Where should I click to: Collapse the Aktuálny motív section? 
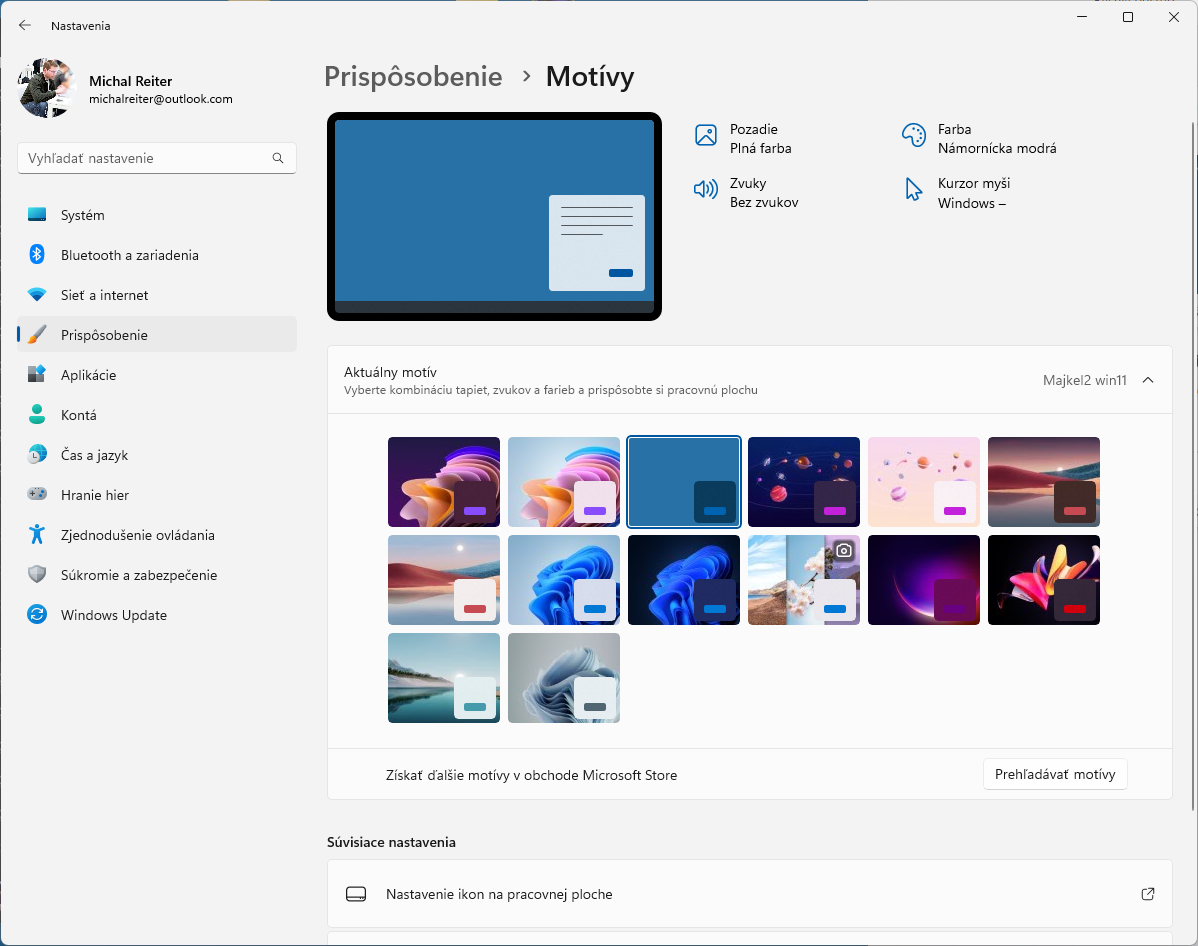(1148, 380)
